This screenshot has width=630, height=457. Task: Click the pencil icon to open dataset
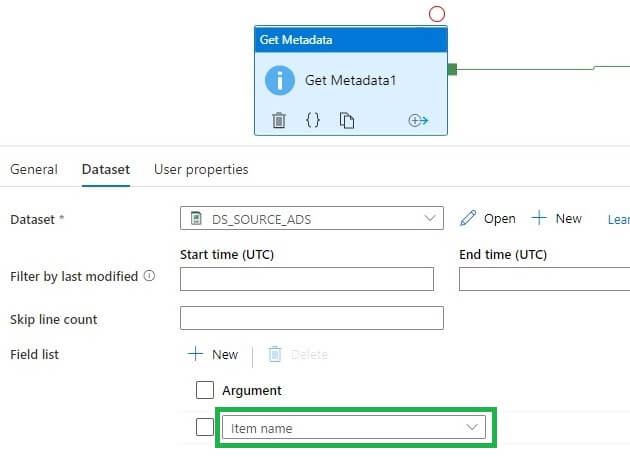tap(468, 218)
